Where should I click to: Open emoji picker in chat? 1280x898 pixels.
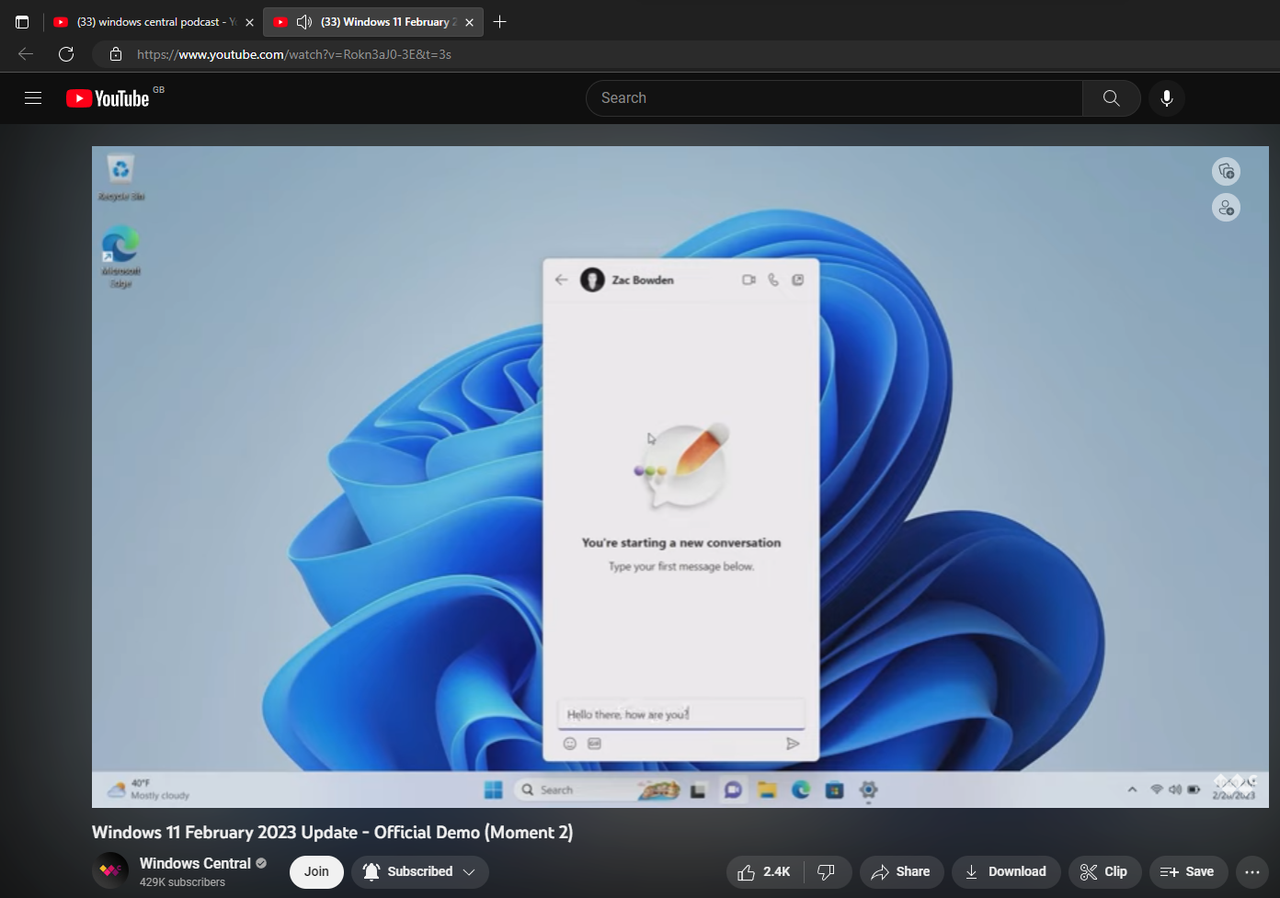(570, 744)
